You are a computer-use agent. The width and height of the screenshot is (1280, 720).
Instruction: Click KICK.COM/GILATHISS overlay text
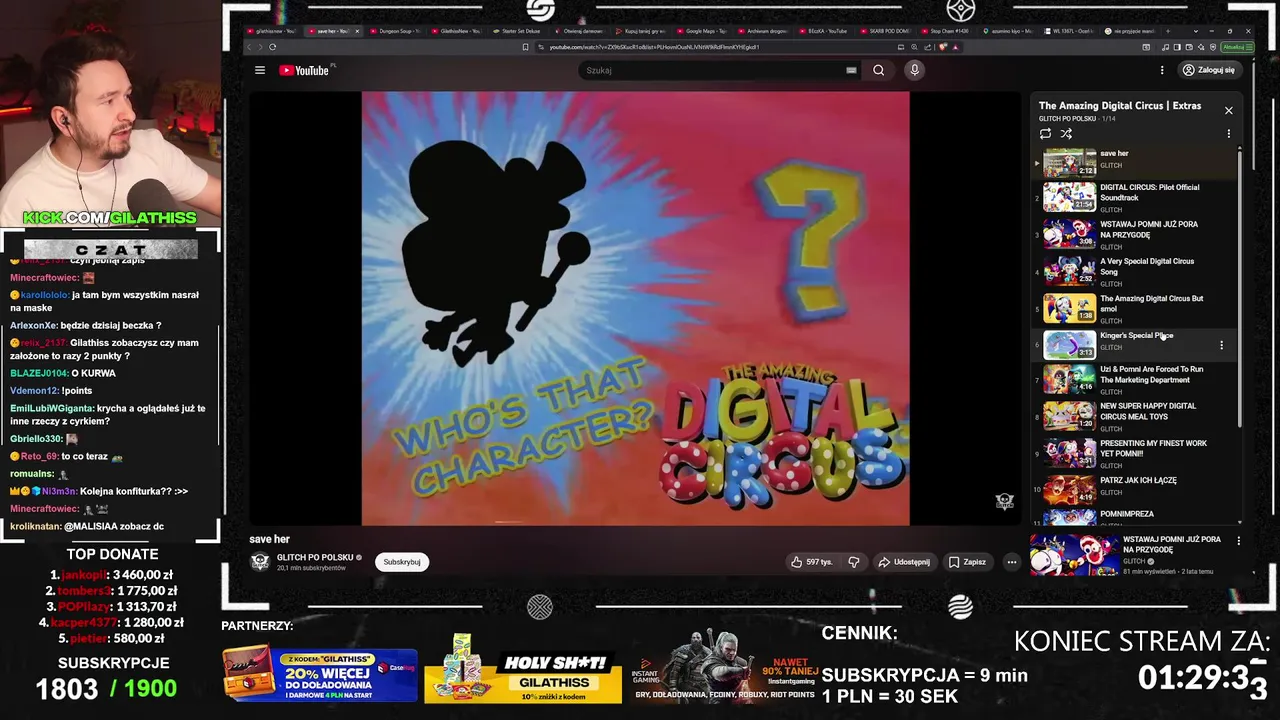pyautogui.click(x=110, y=218)
